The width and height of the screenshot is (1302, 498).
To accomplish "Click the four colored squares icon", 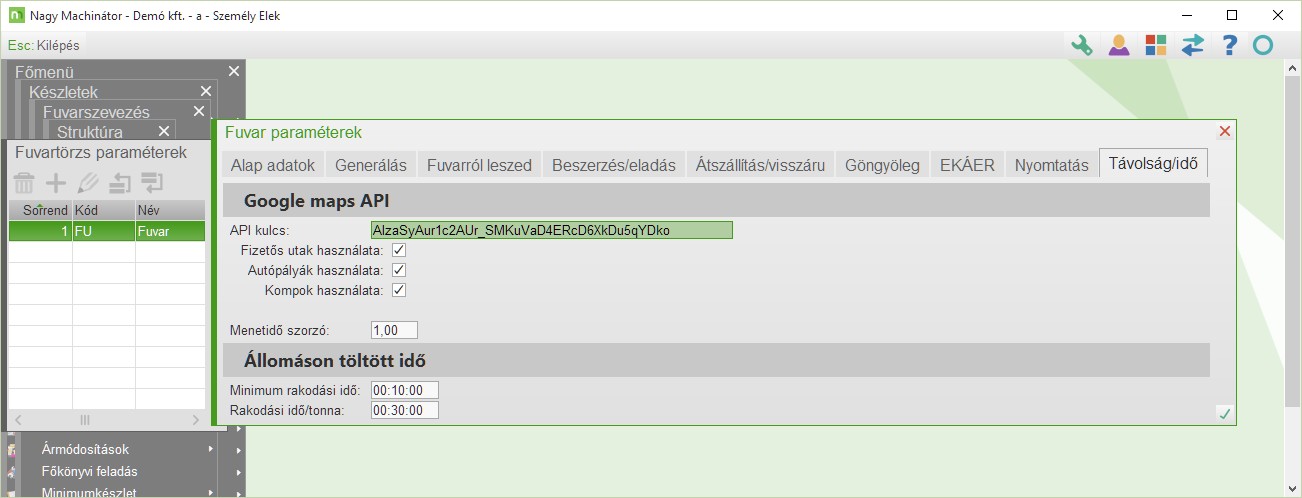I will [1156, 45].
